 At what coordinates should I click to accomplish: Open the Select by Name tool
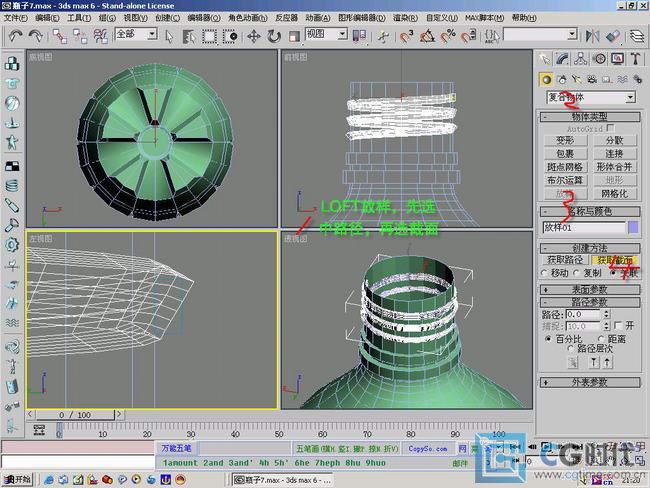(x=189, y=36)
